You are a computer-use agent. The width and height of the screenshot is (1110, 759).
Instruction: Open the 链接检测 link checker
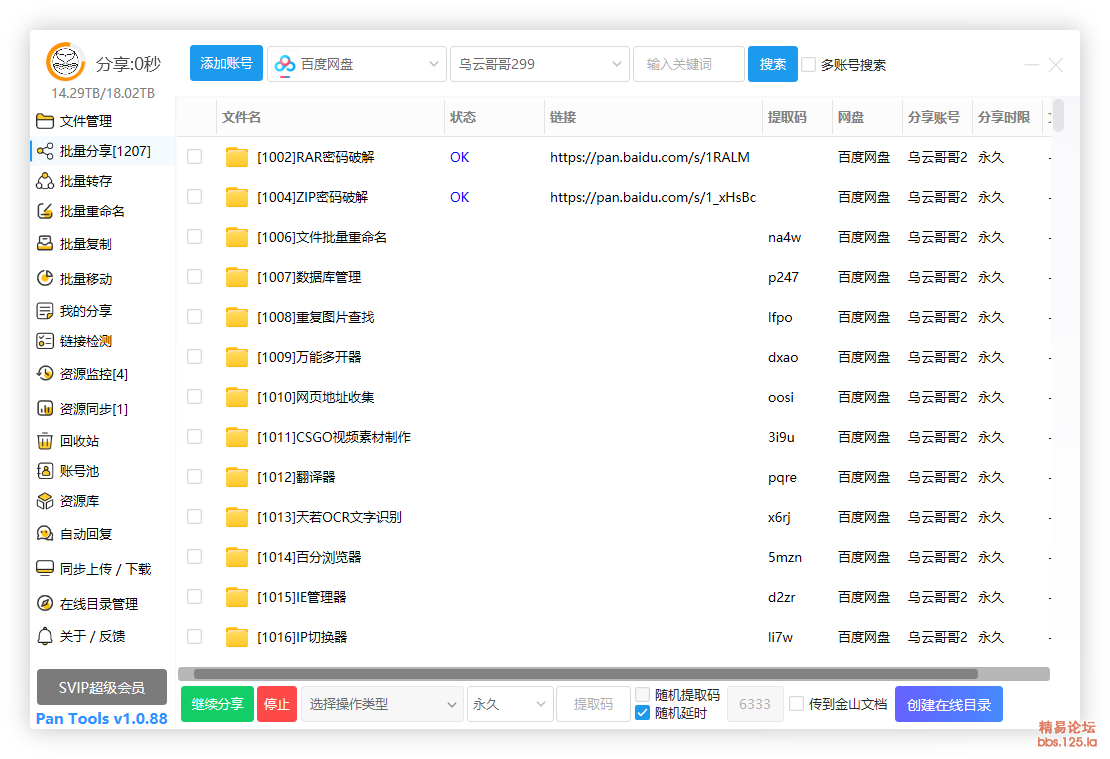point(83,341)
